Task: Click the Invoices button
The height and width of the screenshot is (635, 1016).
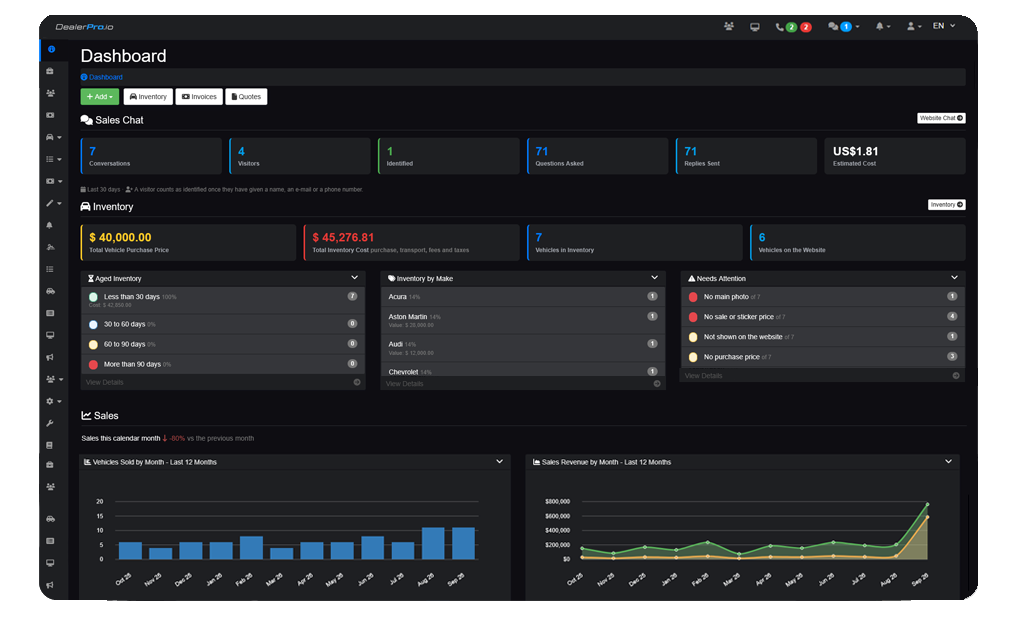Action: coord(199,97)
